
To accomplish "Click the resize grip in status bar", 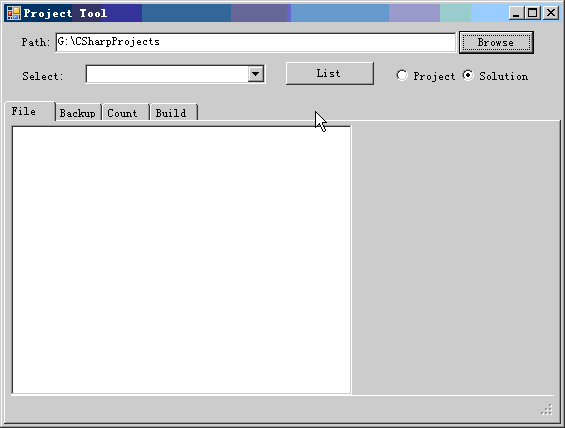I will coord(547,410).
